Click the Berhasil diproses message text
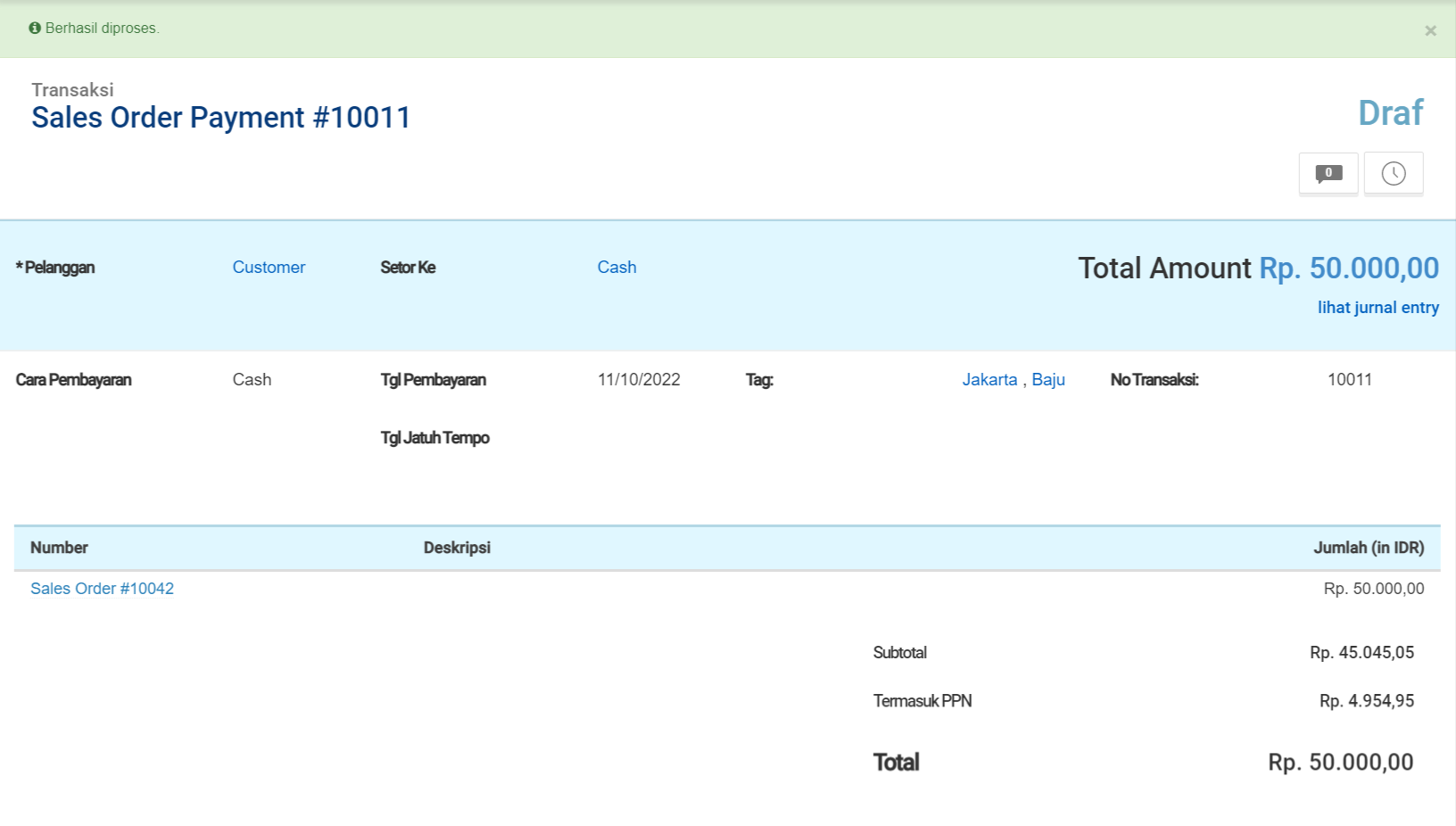The width and height of the screenshot is (1456, 826). pos(103,28)
